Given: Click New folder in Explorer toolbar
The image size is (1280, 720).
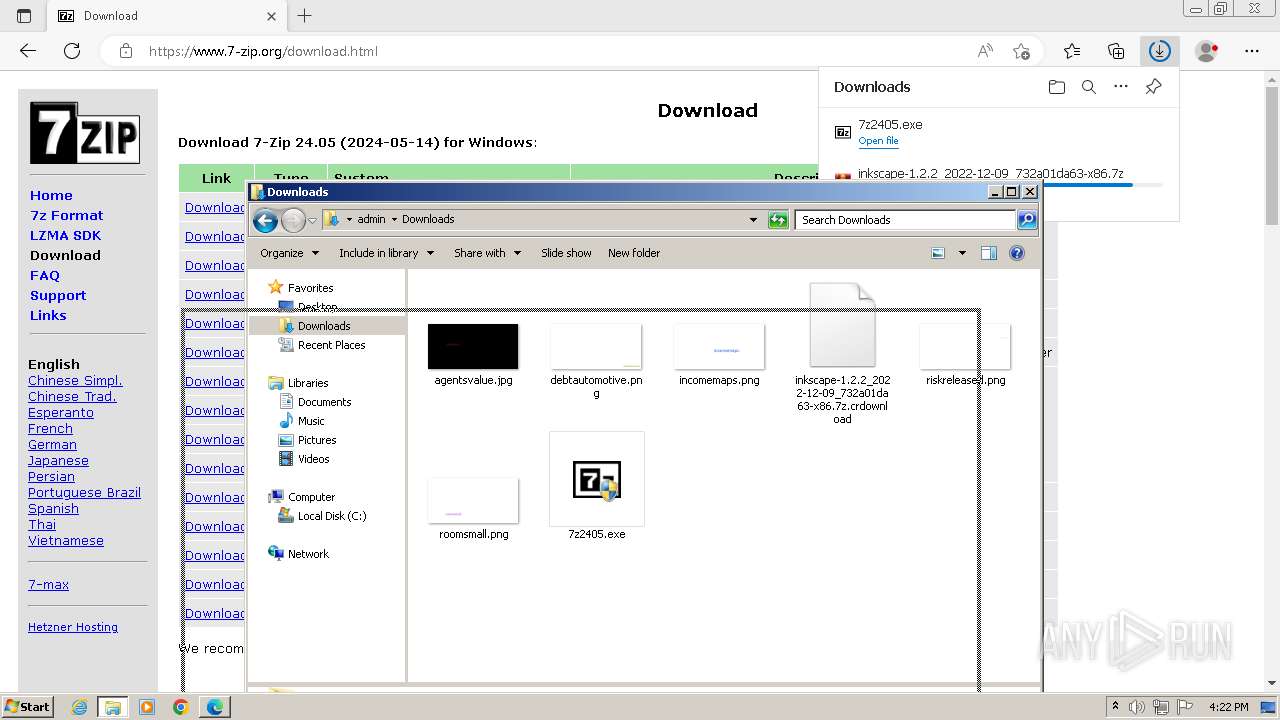Looking at the screenshot, I should (x=634, y=253).
